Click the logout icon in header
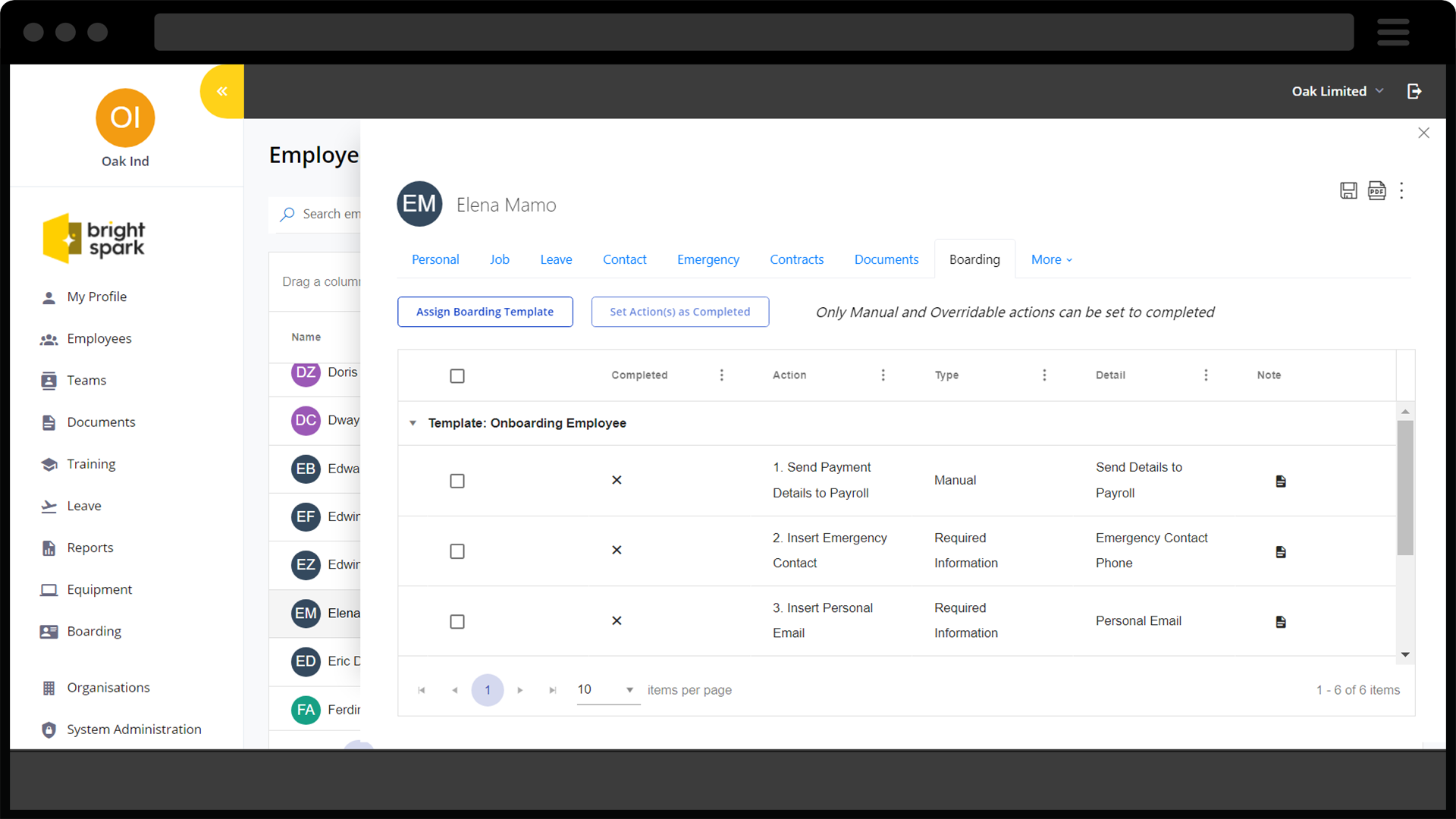Viewport: 1456px width, 819px height. tap(1414, 91)
